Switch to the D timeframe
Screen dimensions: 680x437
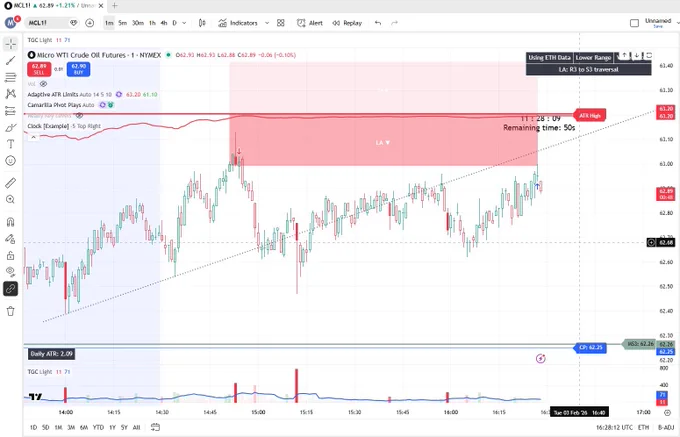coord(174,23)
